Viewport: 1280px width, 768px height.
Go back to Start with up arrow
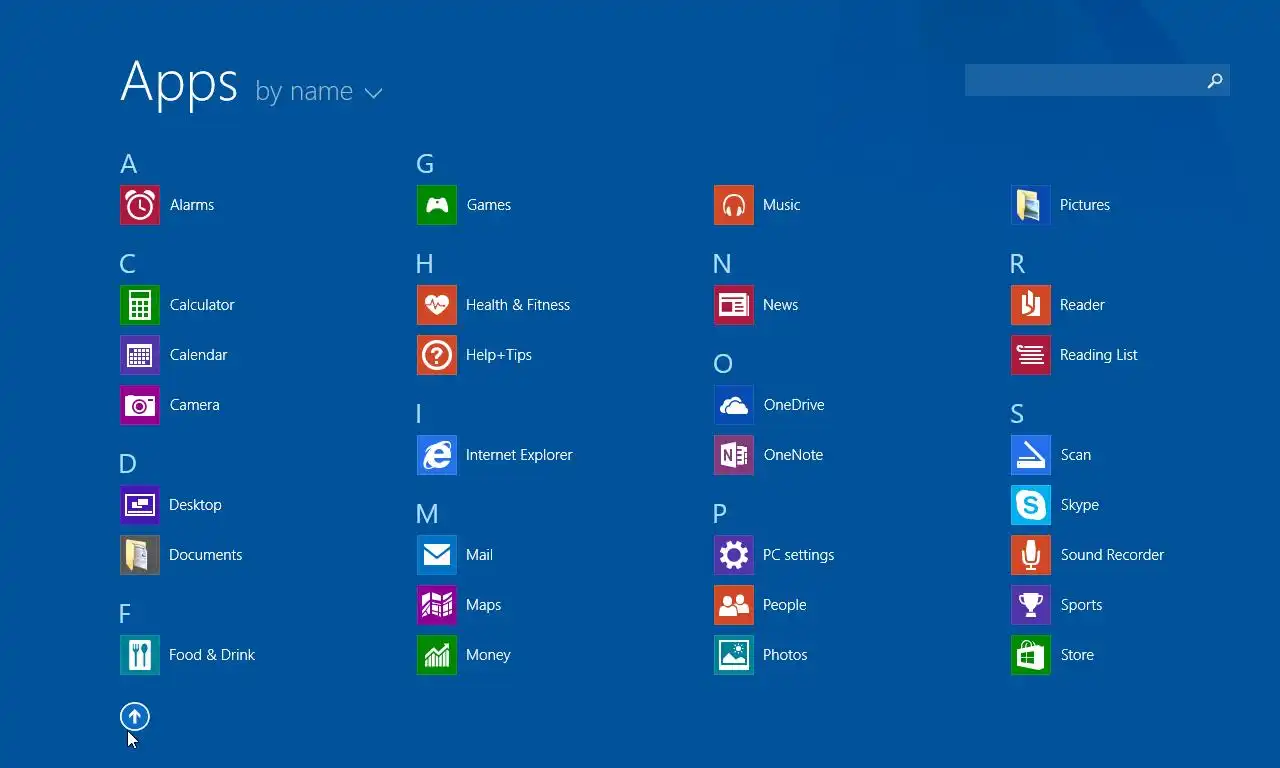point(135,716)
